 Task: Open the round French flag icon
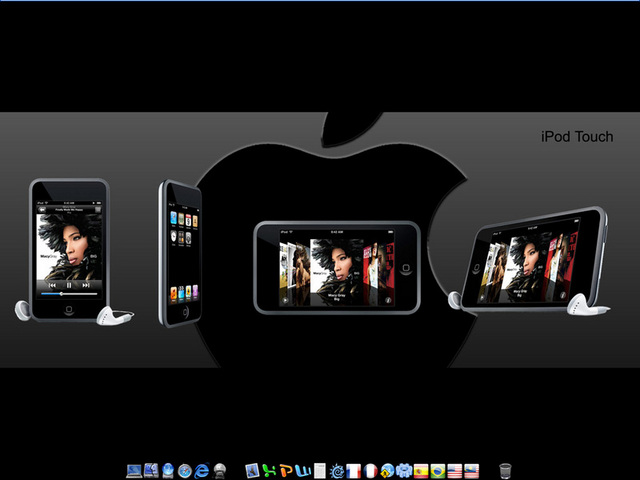tap(371, 471)
